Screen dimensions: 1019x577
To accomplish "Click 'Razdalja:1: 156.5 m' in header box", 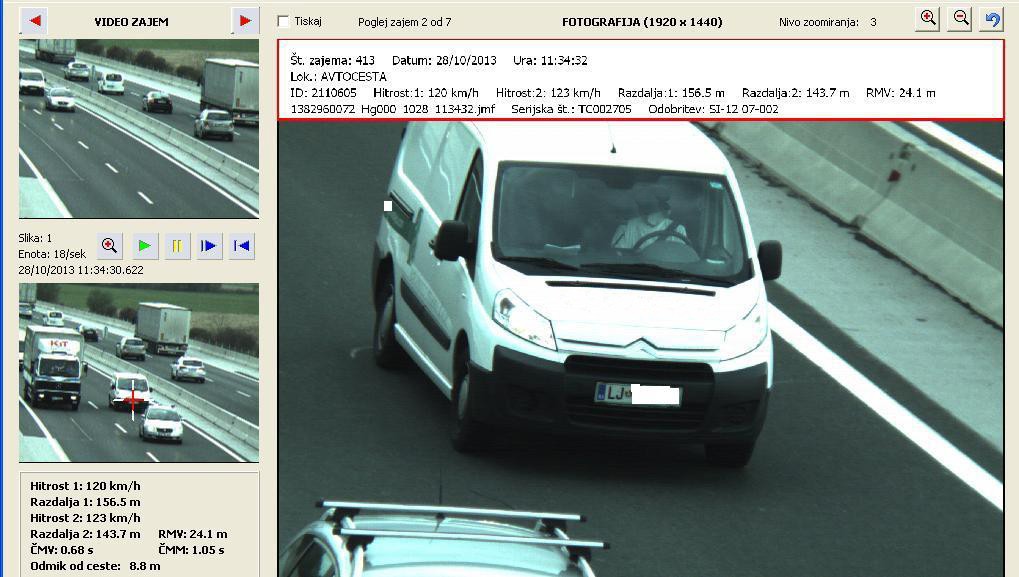I will (671, 93).
